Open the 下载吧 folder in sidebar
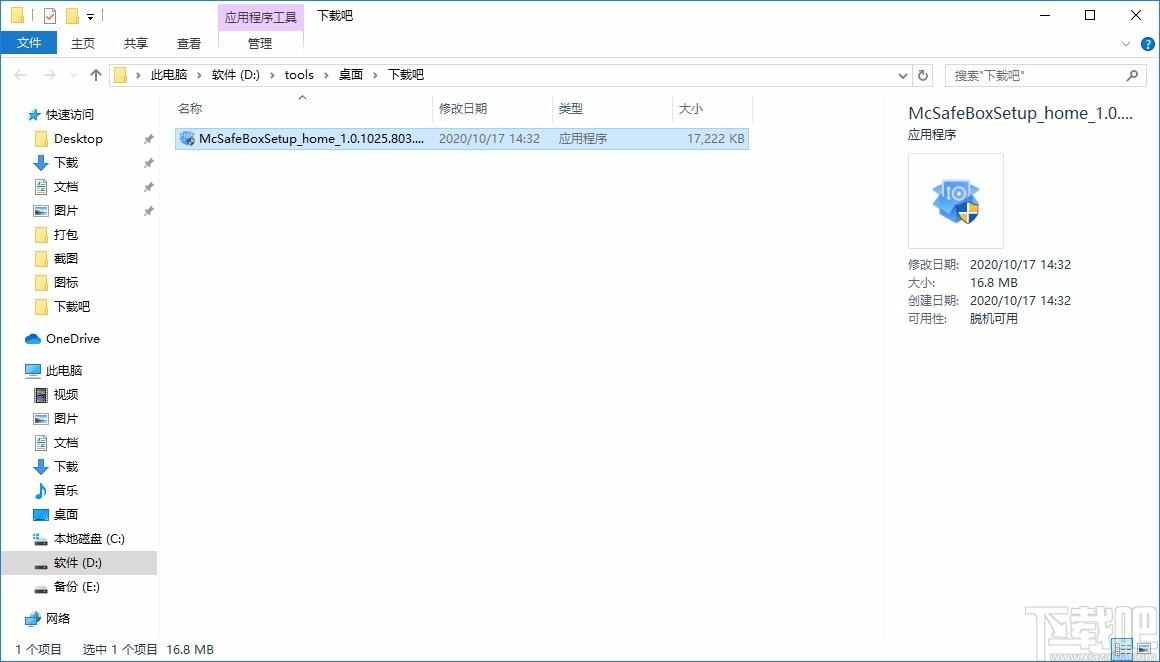Screen dimensions: 1160x662 point(72,306)
